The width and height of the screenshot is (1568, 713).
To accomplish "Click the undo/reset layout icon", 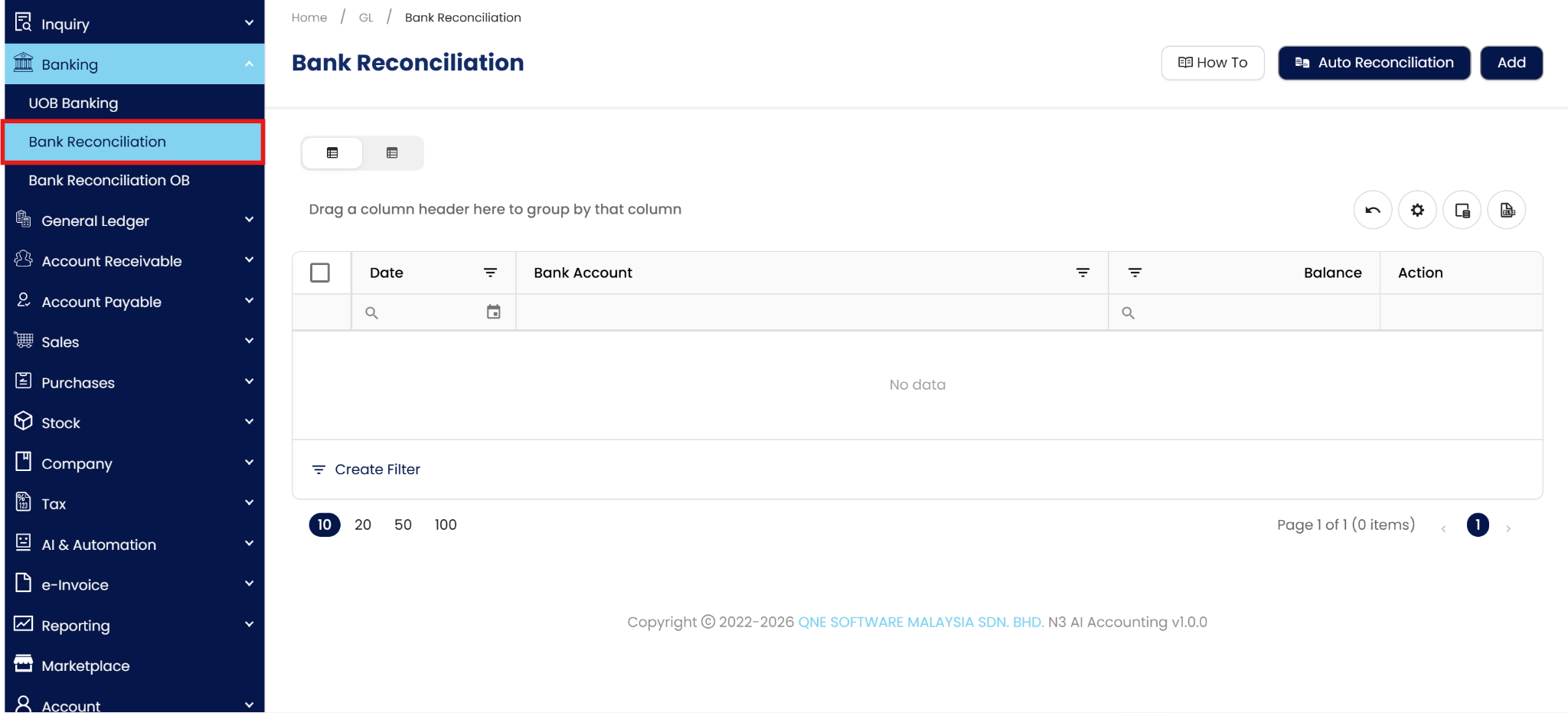I will point(1373,210).
